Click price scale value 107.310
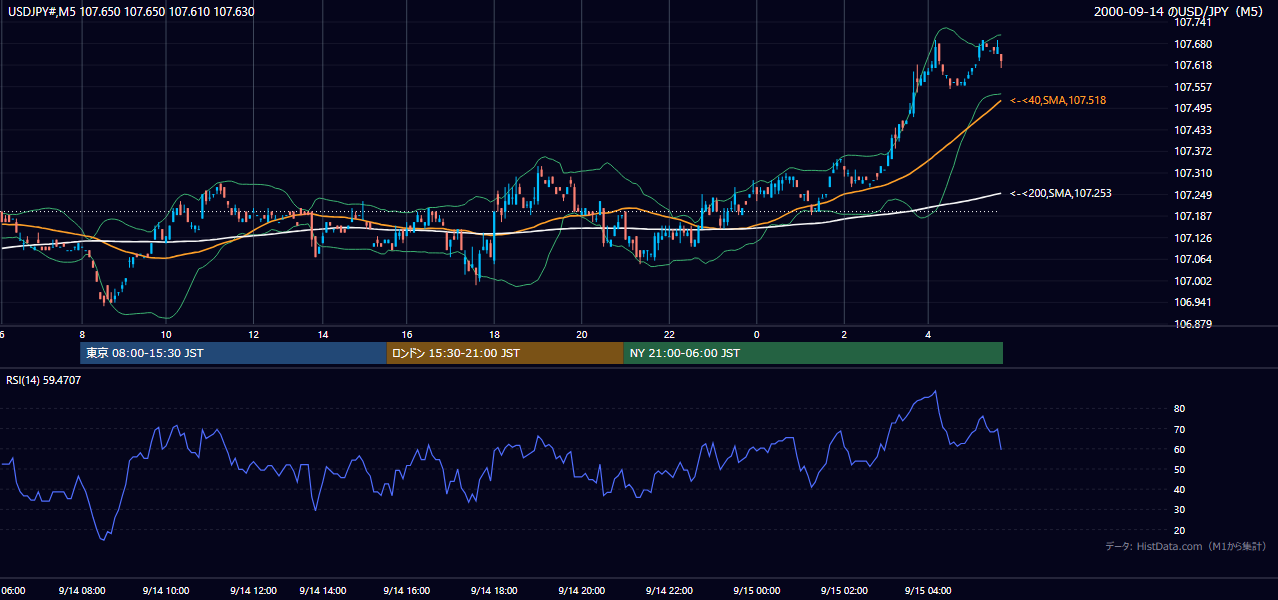Viewport: 1278px width, 600px height. [1193, 173]
